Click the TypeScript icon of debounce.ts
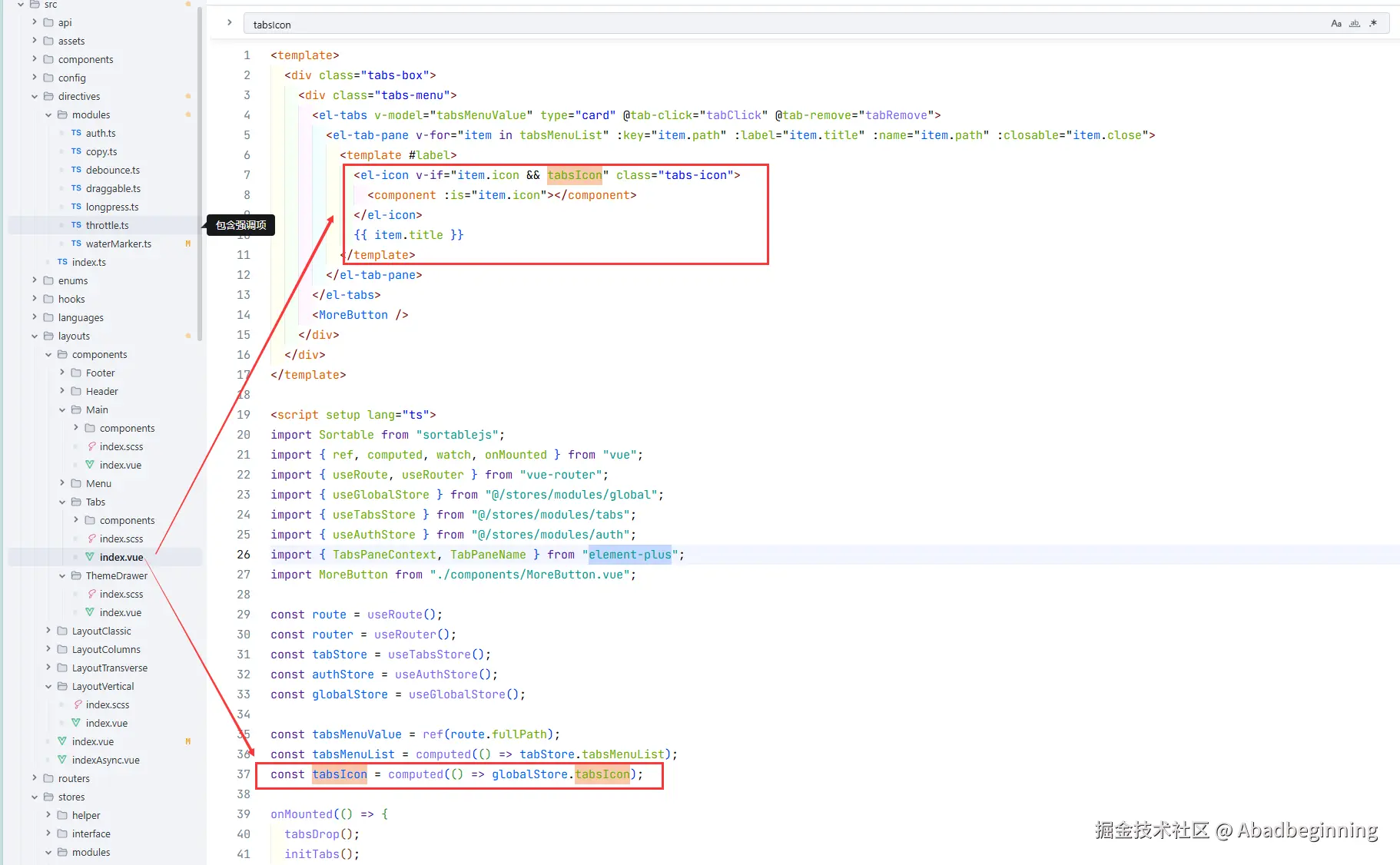The height and width of the screenshot is (865, 1400). 76,170
